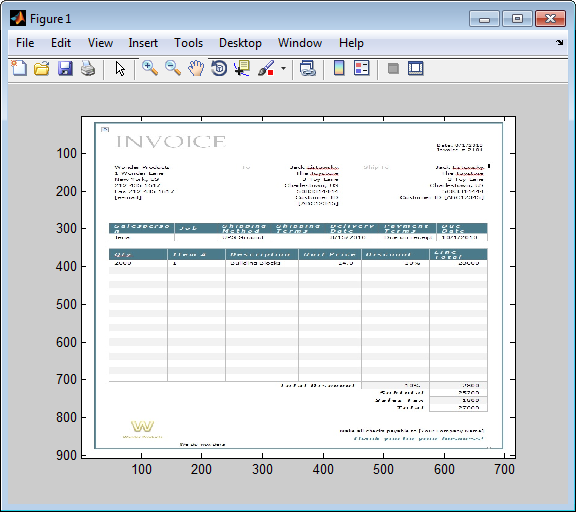Open the View menu
The width and height of the screenshot is (576, 512).
pyautogui.click(x=100, y=43)
